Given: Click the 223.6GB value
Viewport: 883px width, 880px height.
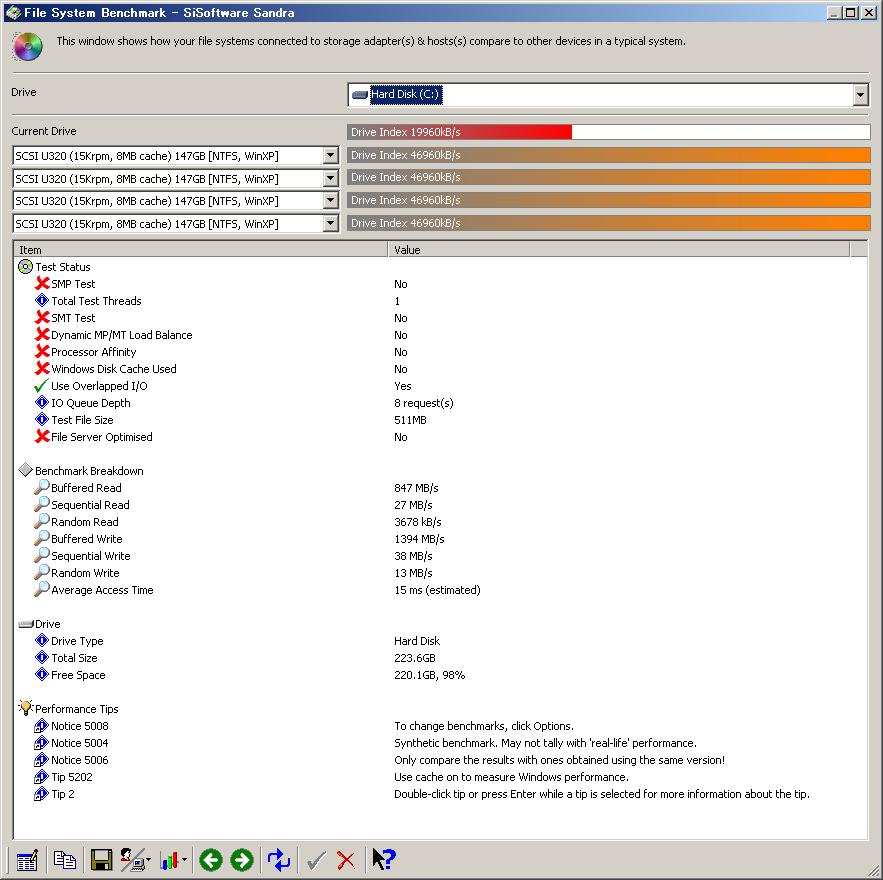Looking at the screenshot, I should (x=414, y=658).
